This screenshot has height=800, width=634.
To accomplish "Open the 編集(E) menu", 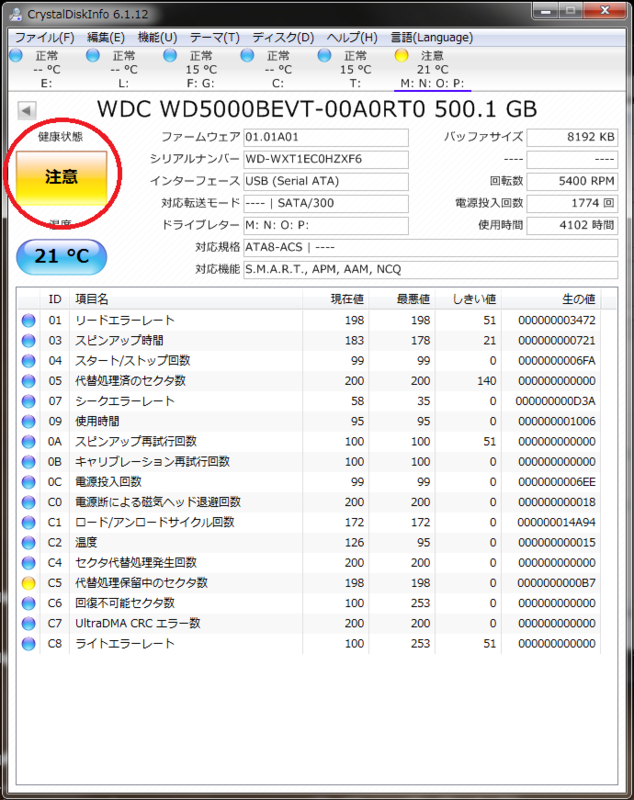I will tap(106, 38).
